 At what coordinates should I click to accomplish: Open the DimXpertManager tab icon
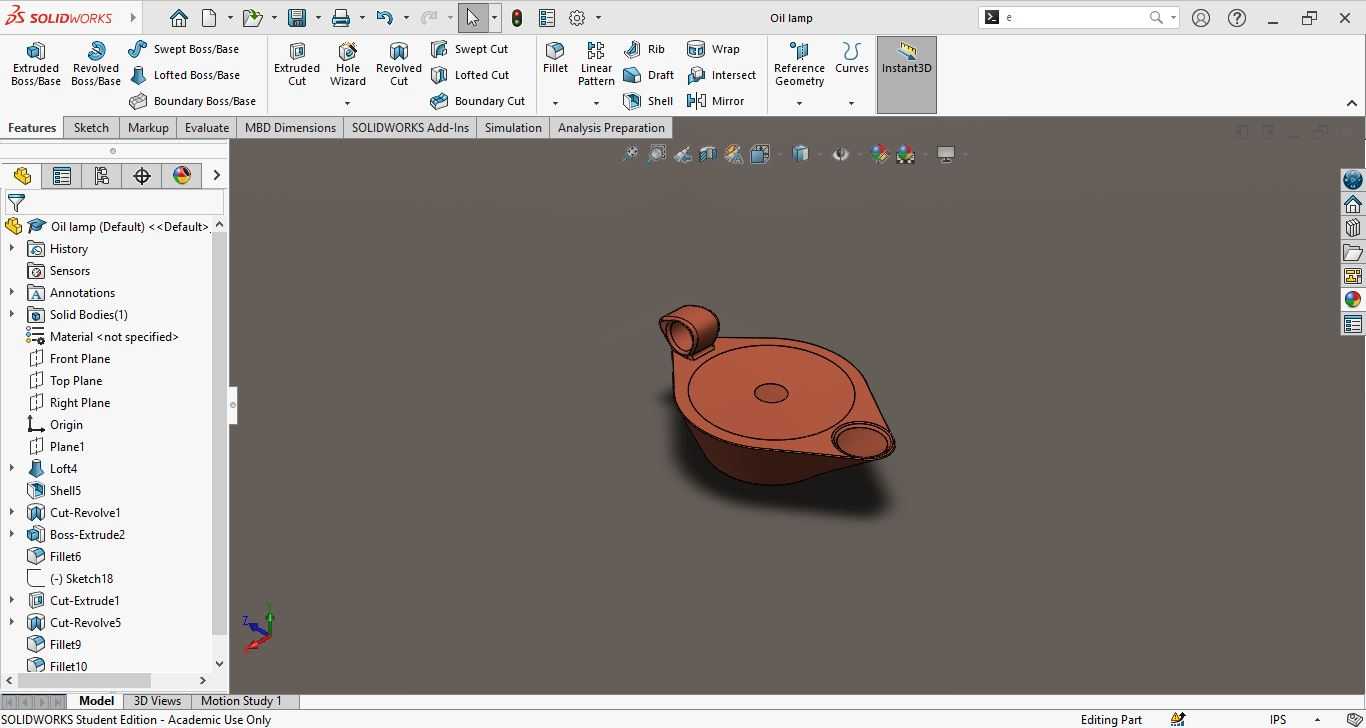(x=142, y=176)
